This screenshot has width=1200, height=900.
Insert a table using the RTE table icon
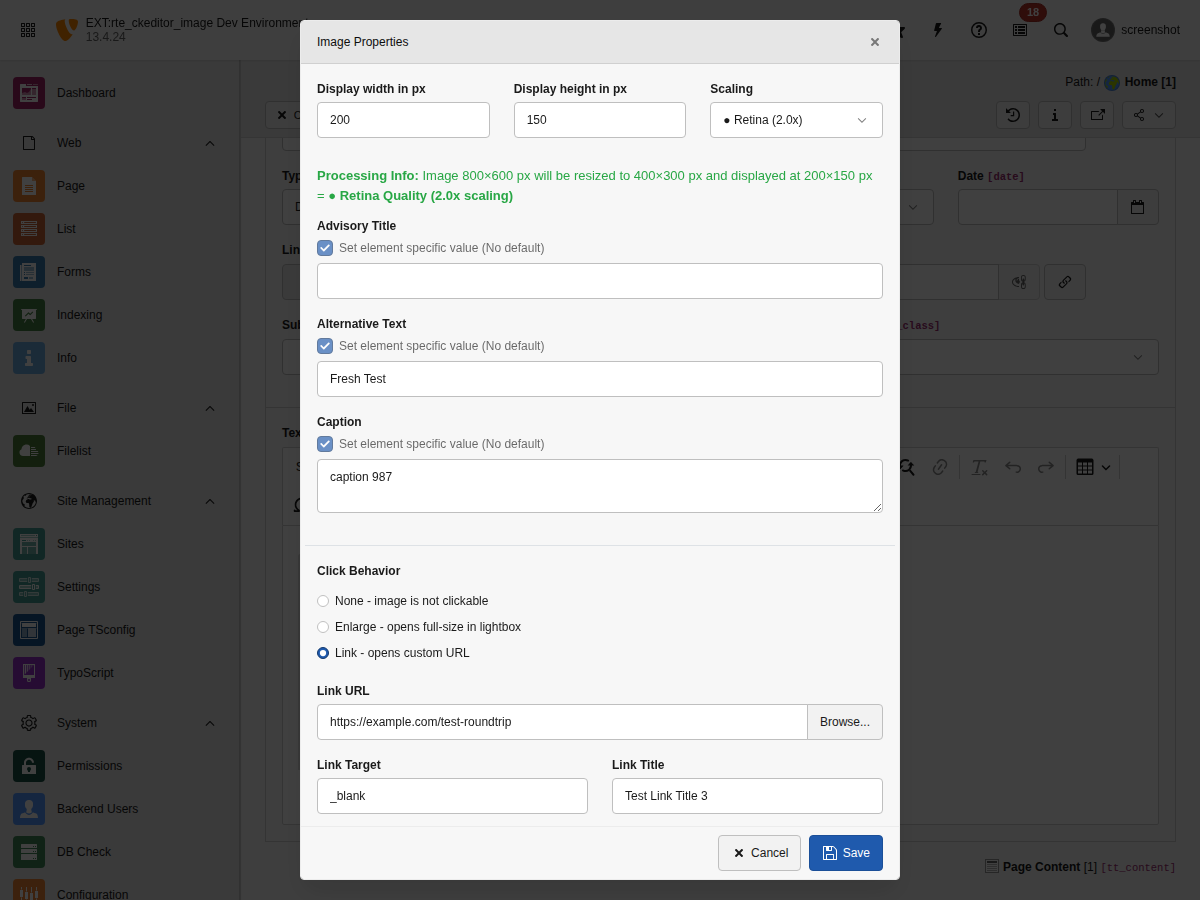click(1086, 467)
